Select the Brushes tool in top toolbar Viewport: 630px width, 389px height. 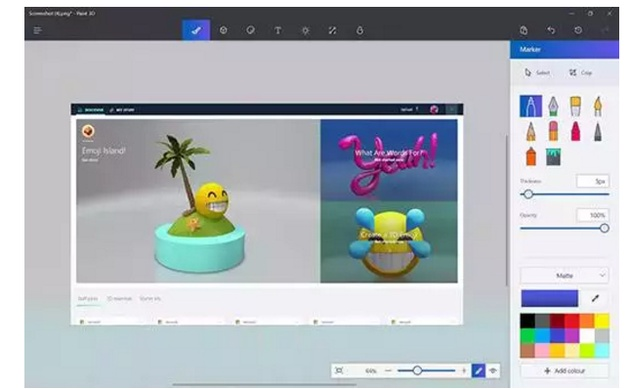(x=196, y=30)
